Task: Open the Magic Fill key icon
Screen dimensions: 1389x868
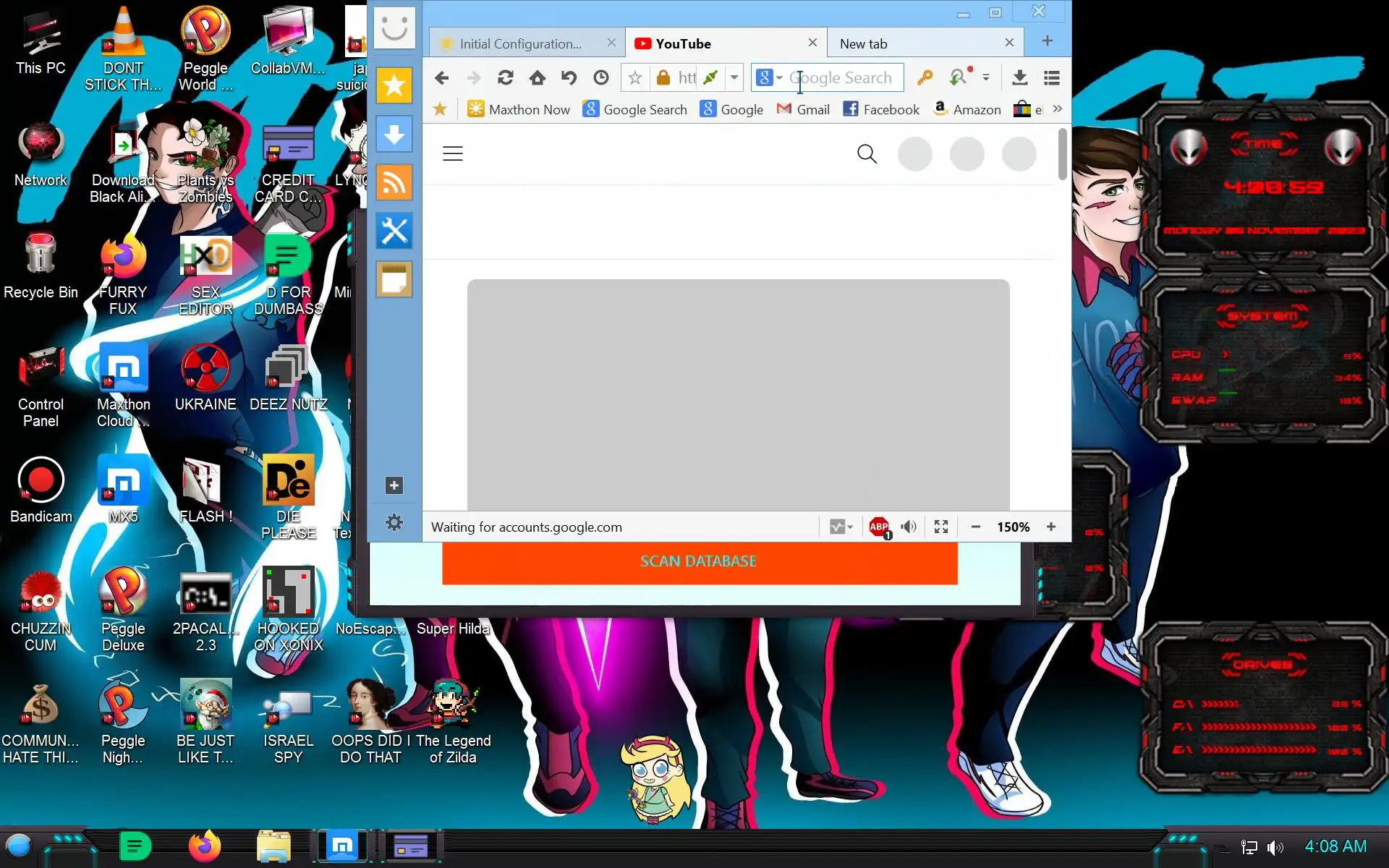Action: 925,77
